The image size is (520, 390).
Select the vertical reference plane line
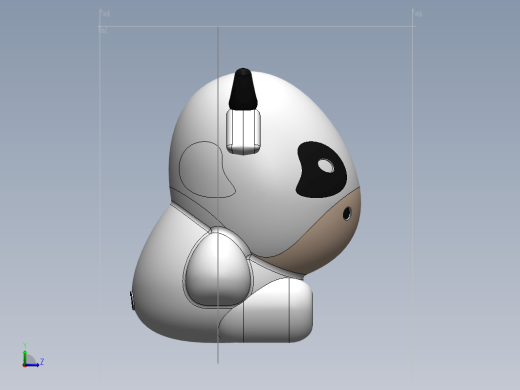point(218,195)
